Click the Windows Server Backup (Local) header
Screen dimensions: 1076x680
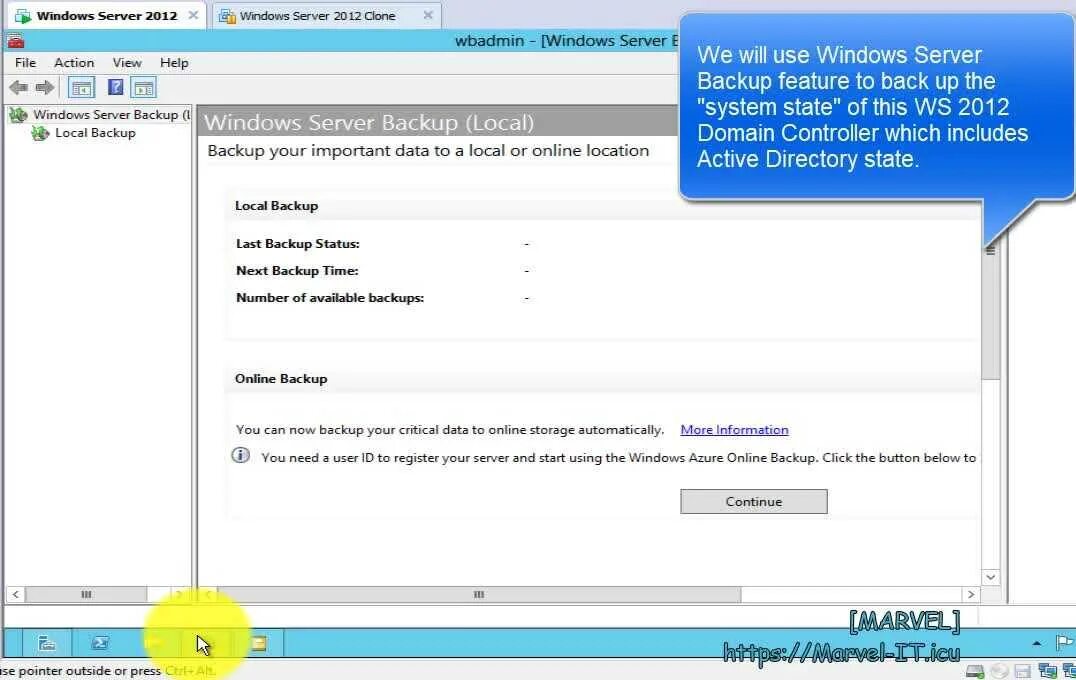coord(369,123)
